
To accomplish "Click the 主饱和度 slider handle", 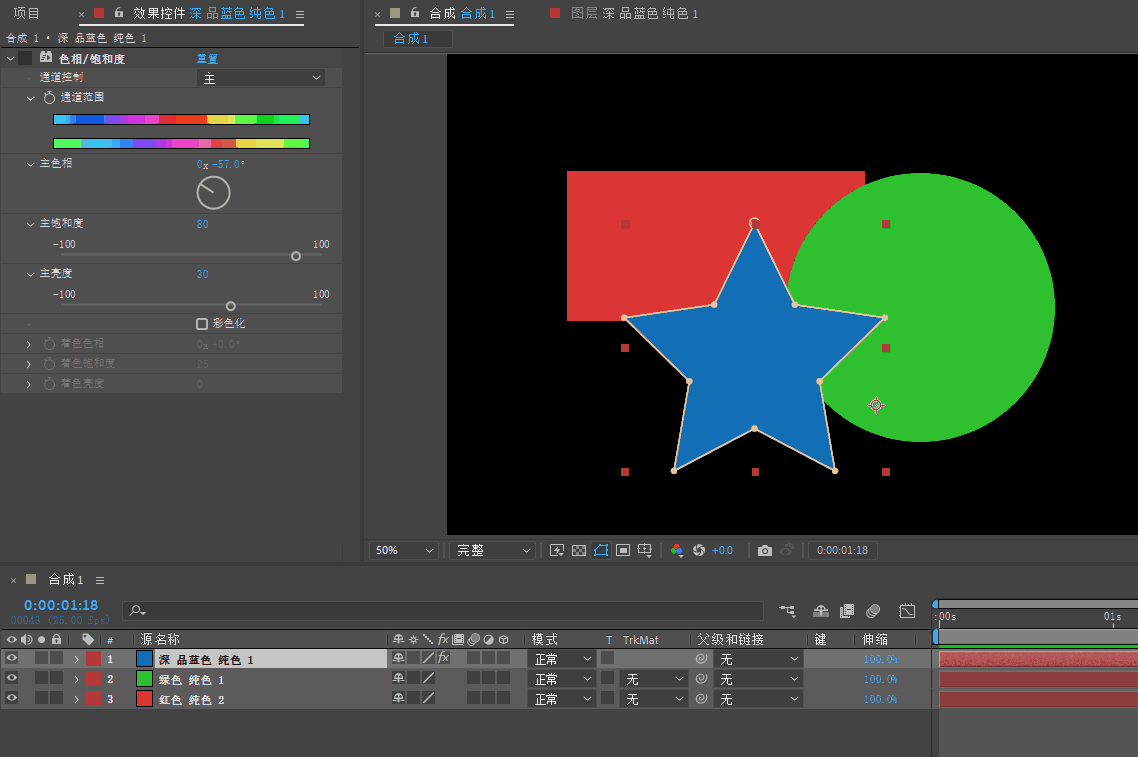I will (296, 256).
